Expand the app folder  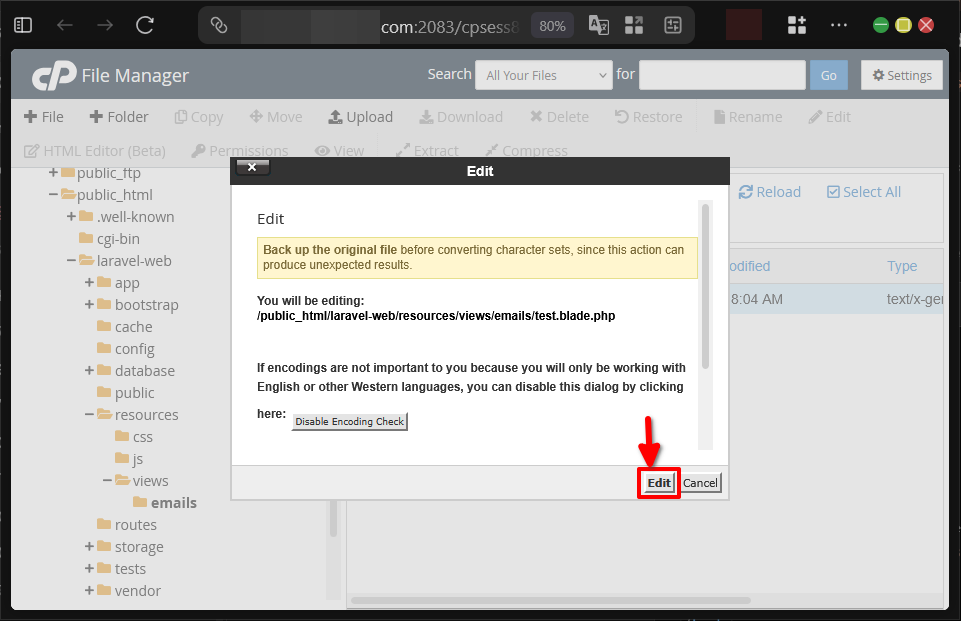89,282
